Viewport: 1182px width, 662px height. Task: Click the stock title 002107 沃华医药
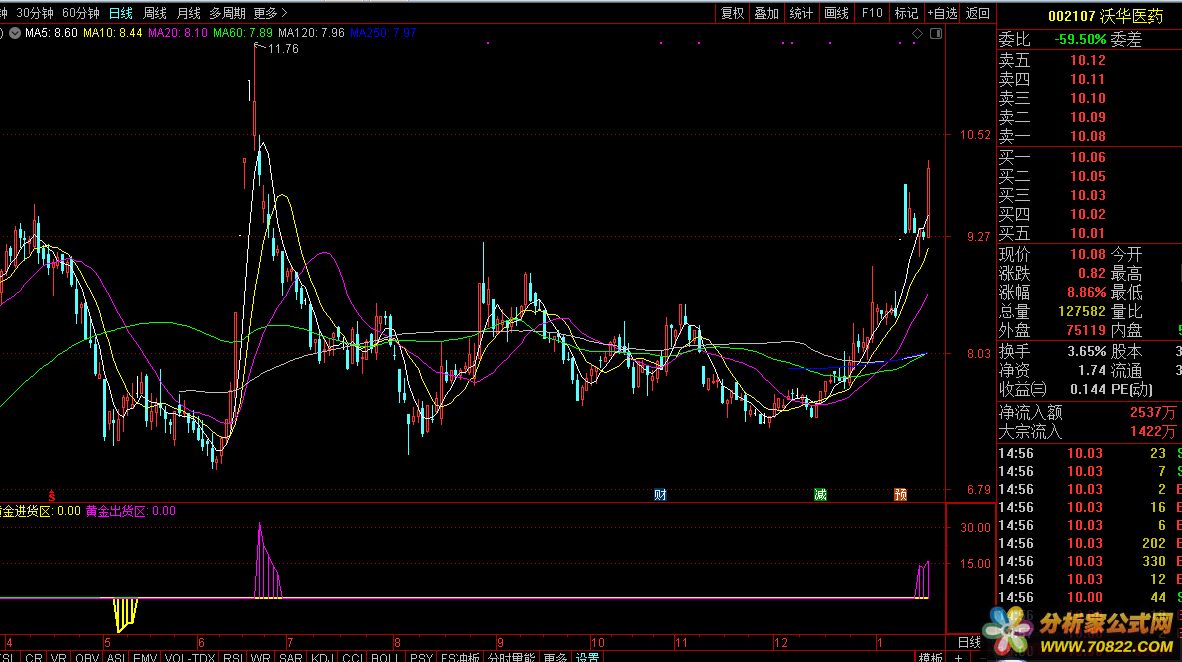click(x=1105, y=16)
